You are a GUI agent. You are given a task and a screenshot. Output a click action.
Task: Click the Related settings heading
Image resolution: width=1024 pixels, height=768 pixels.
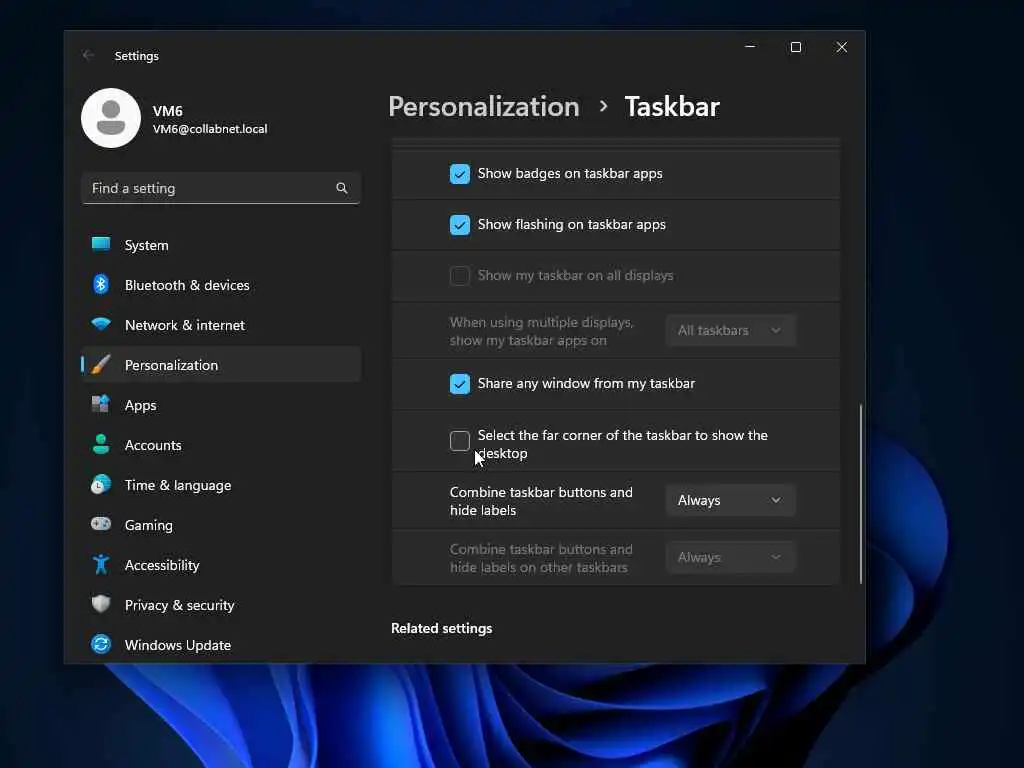coord(441,628)
